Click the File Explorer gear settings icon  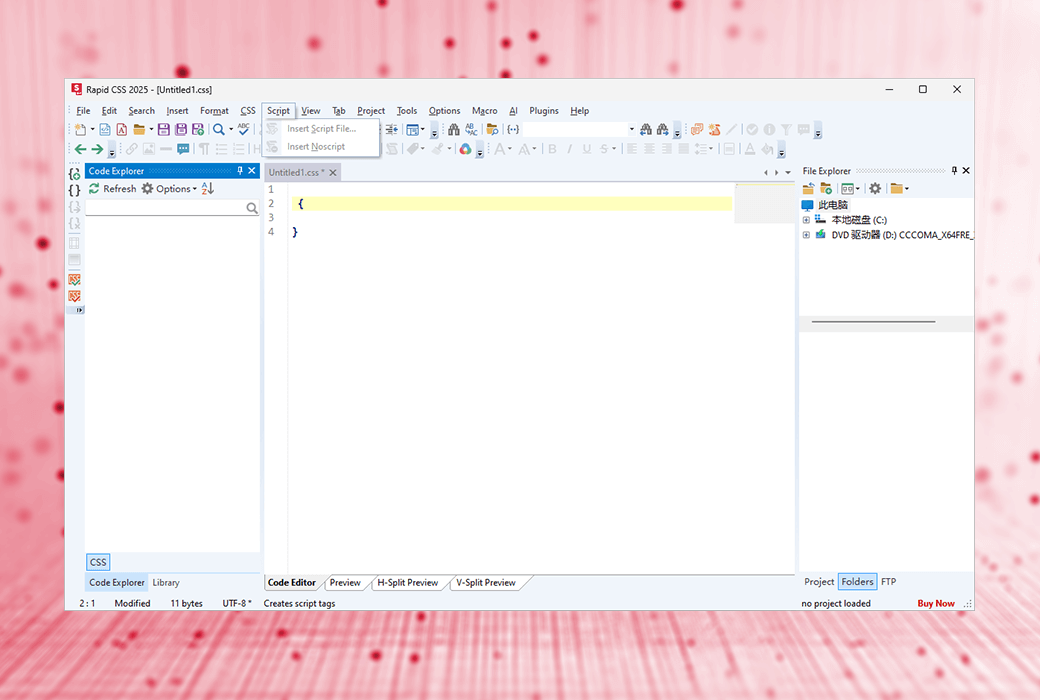(876, 188)
